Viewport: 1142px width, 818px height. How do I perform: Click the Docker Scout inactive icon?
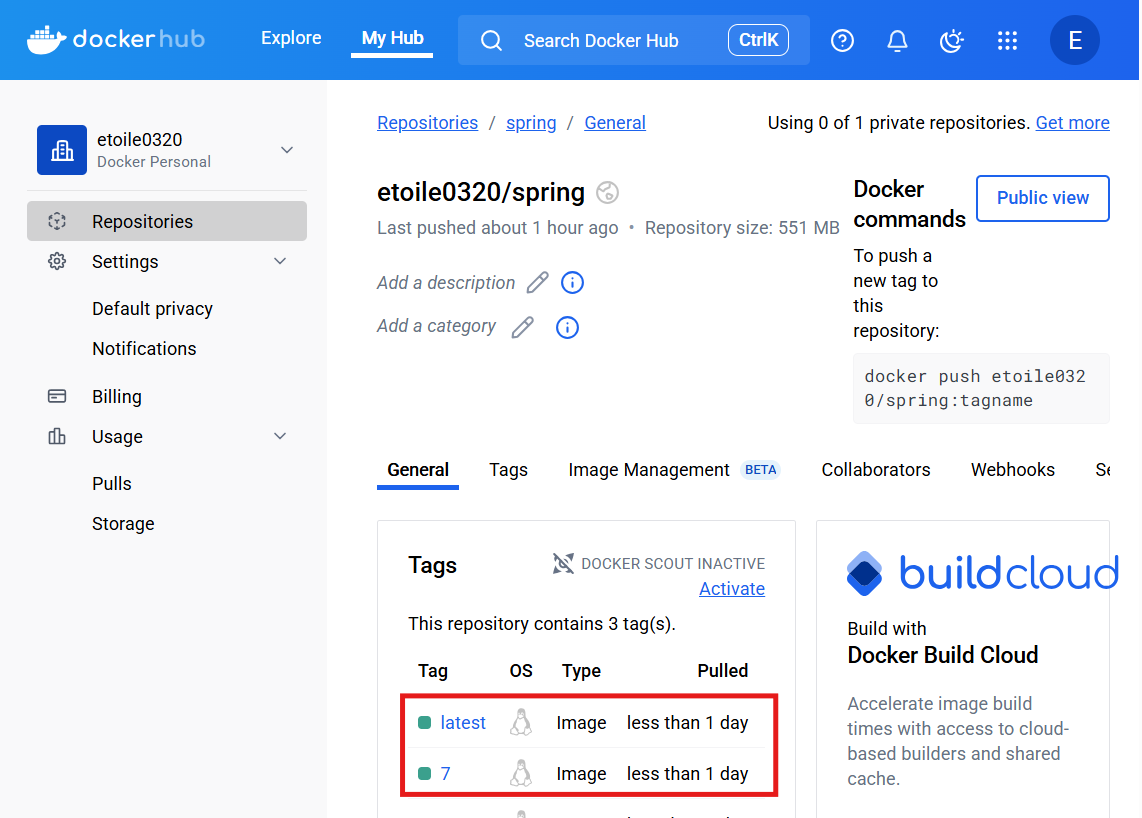[563, 563]
